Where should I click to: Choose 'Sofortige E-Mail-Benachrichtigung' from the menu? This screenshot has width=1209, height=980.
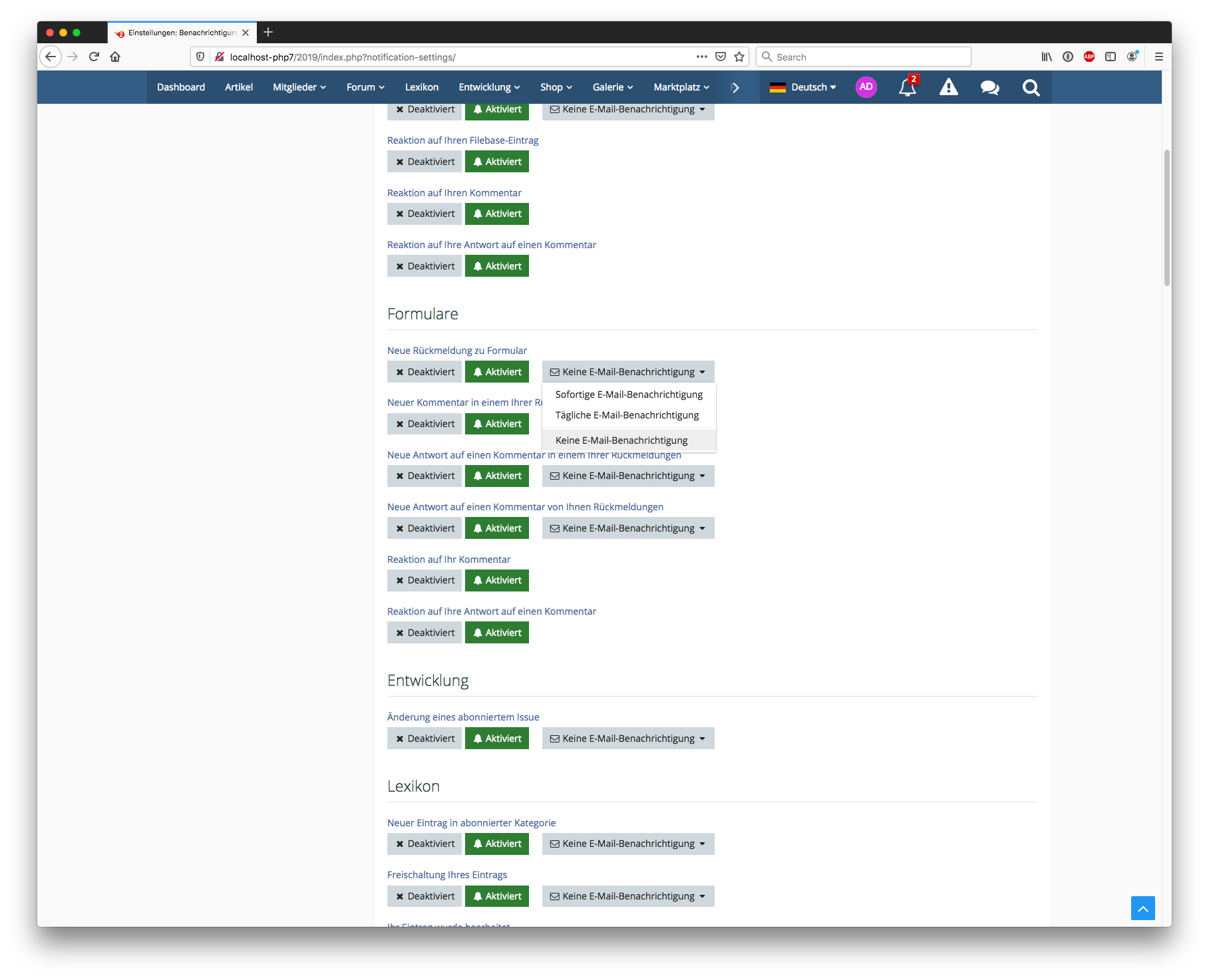pos(629,395)
